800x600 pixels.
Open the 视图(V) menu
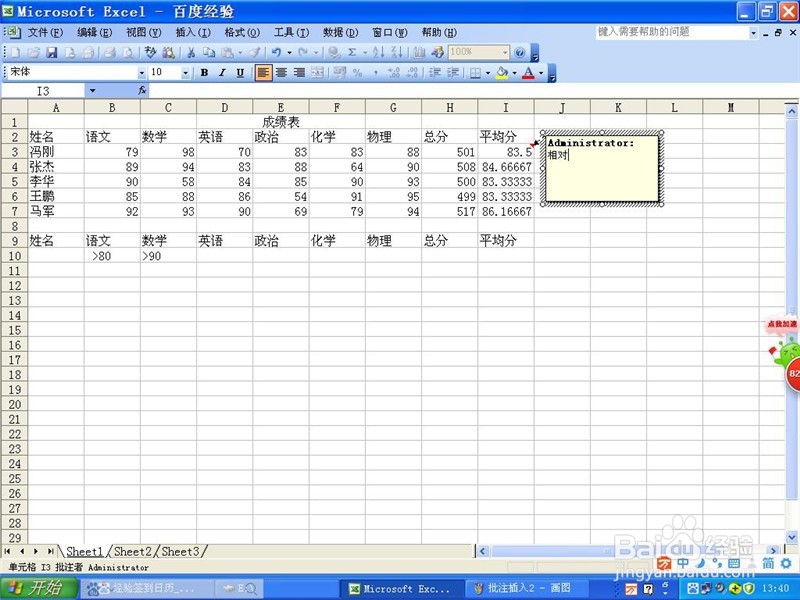click(143, 33)
